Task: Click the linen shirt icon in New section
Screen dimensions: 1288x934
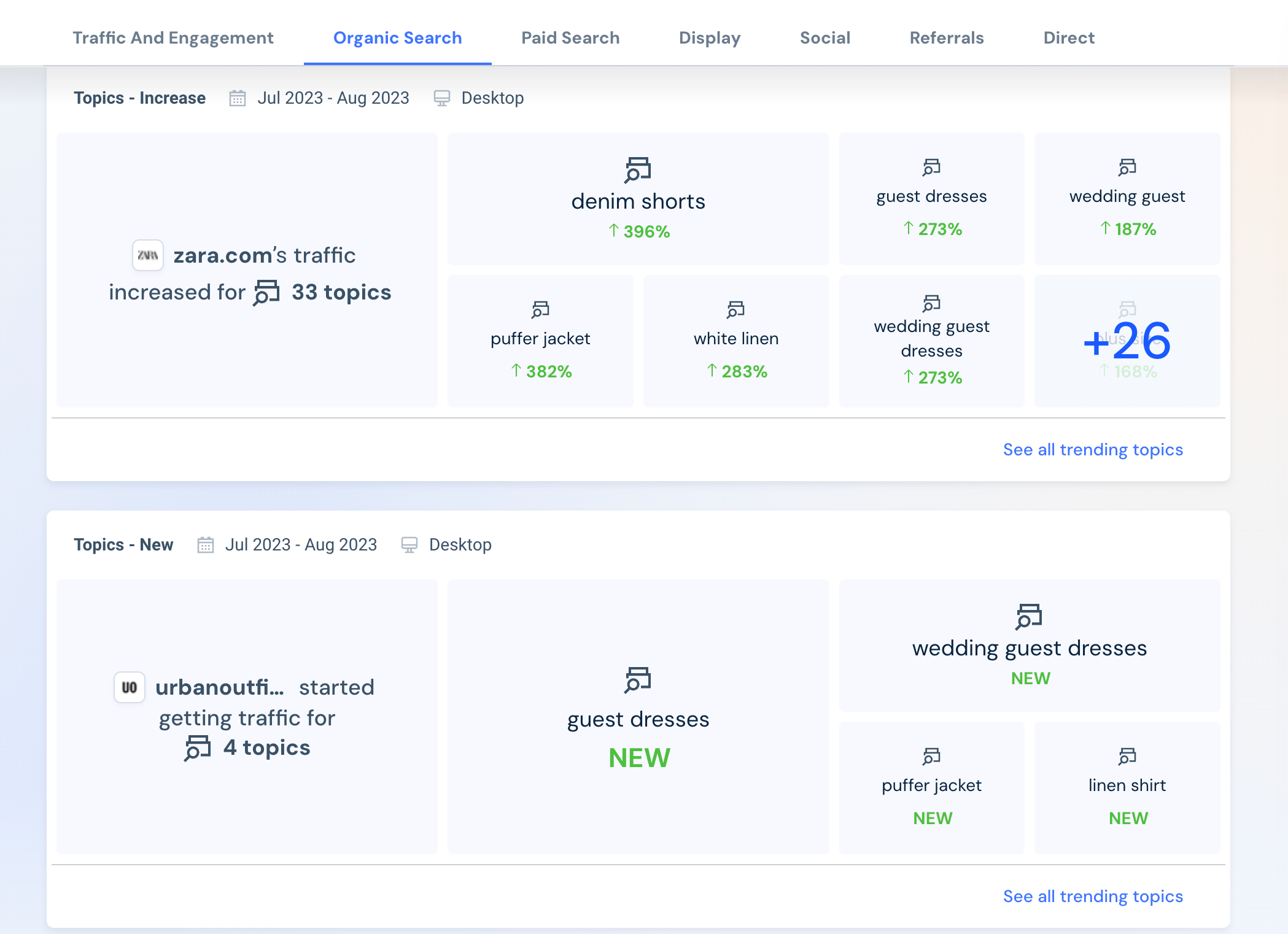Action: [1127, 756]
